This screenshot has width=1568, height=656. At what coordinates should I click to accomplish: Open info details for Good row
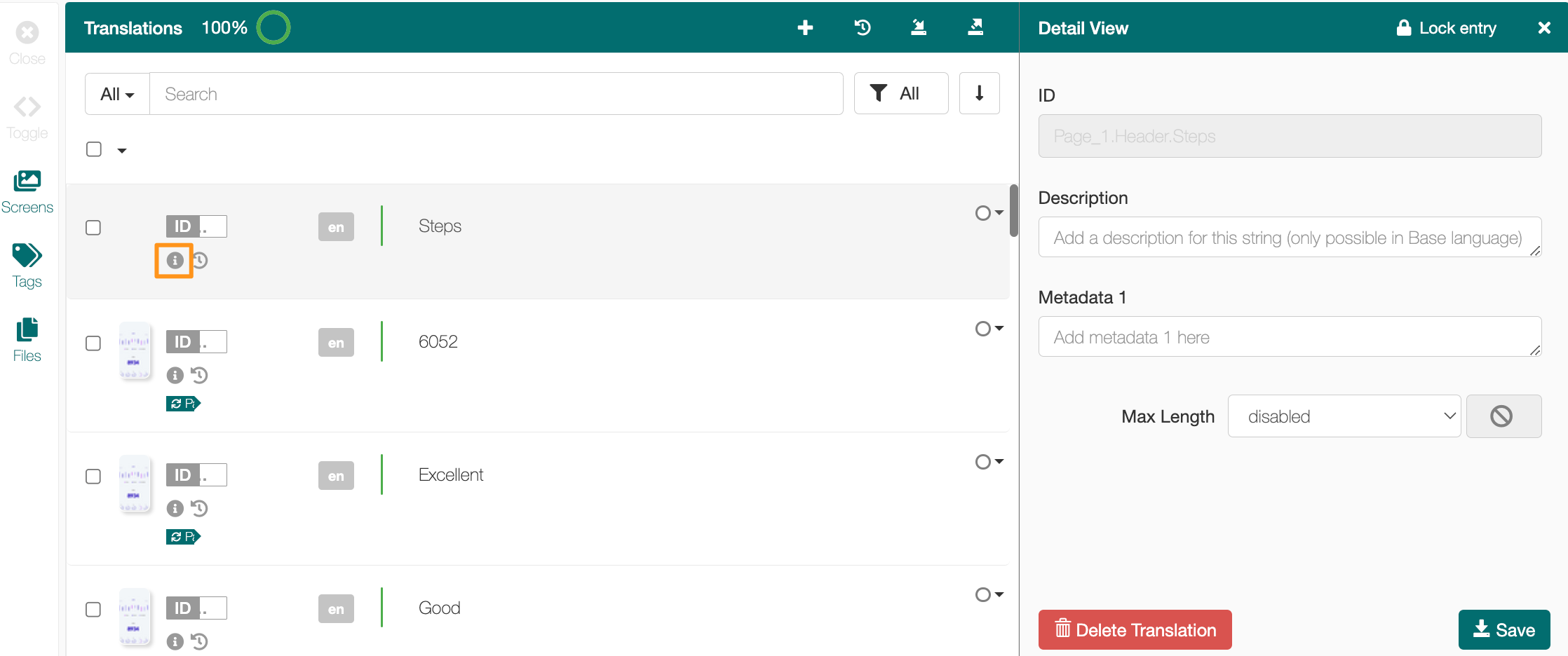click(x=175, y=641)
